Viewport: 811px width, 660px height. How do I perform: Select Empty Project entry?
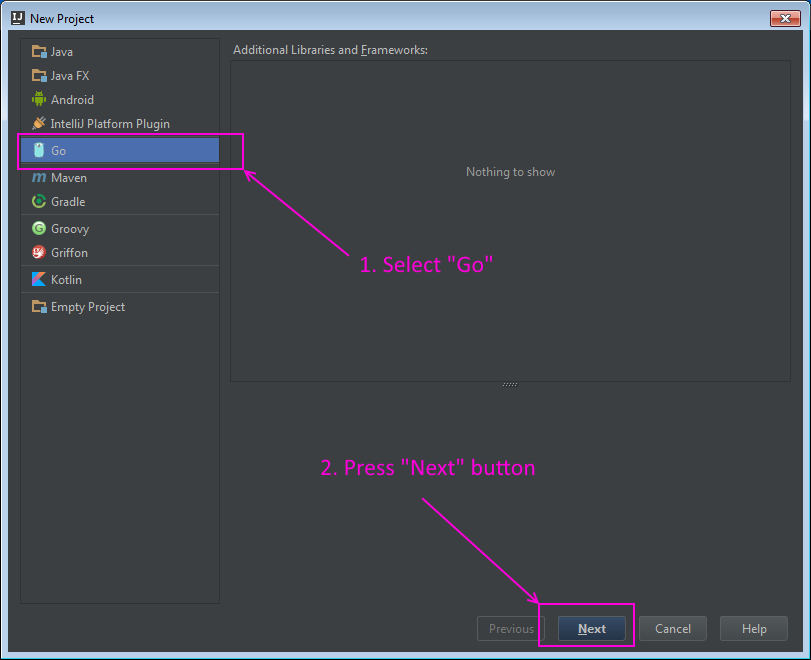click(x=119, y=307)
